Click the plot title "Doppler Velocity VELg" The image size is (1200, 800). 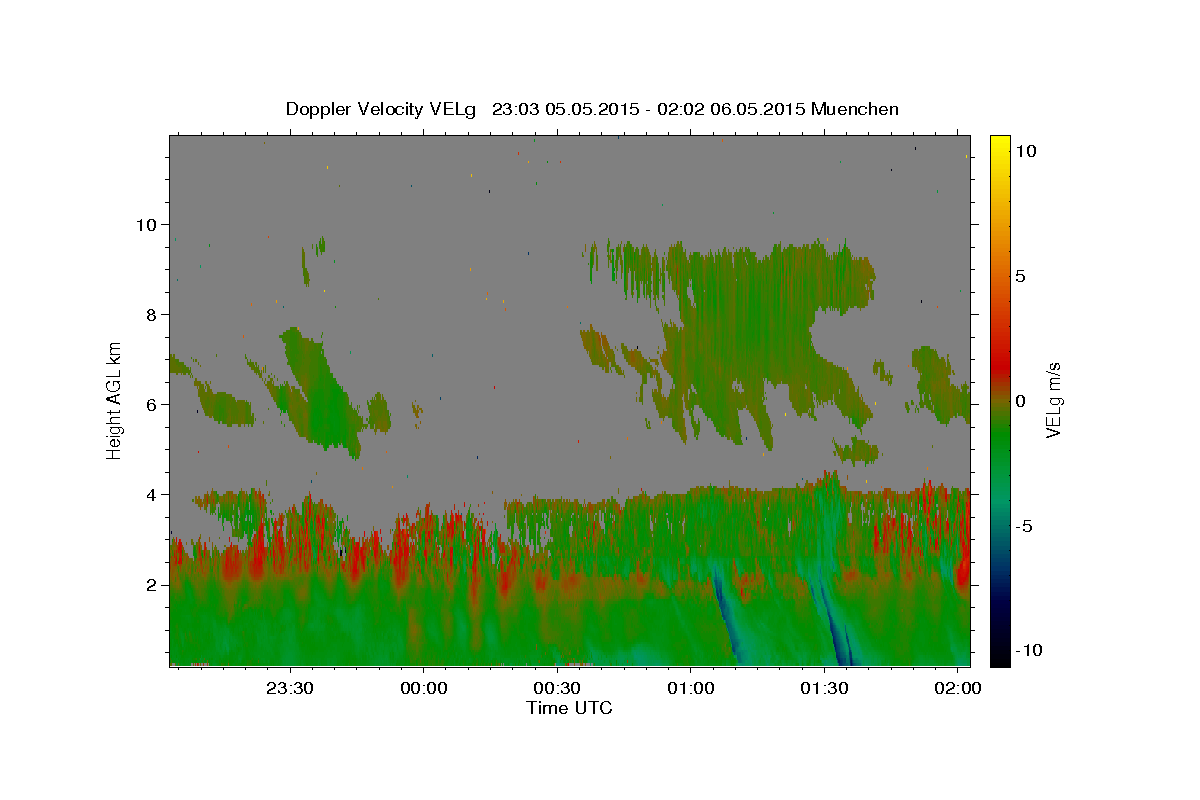coord(383,109)
